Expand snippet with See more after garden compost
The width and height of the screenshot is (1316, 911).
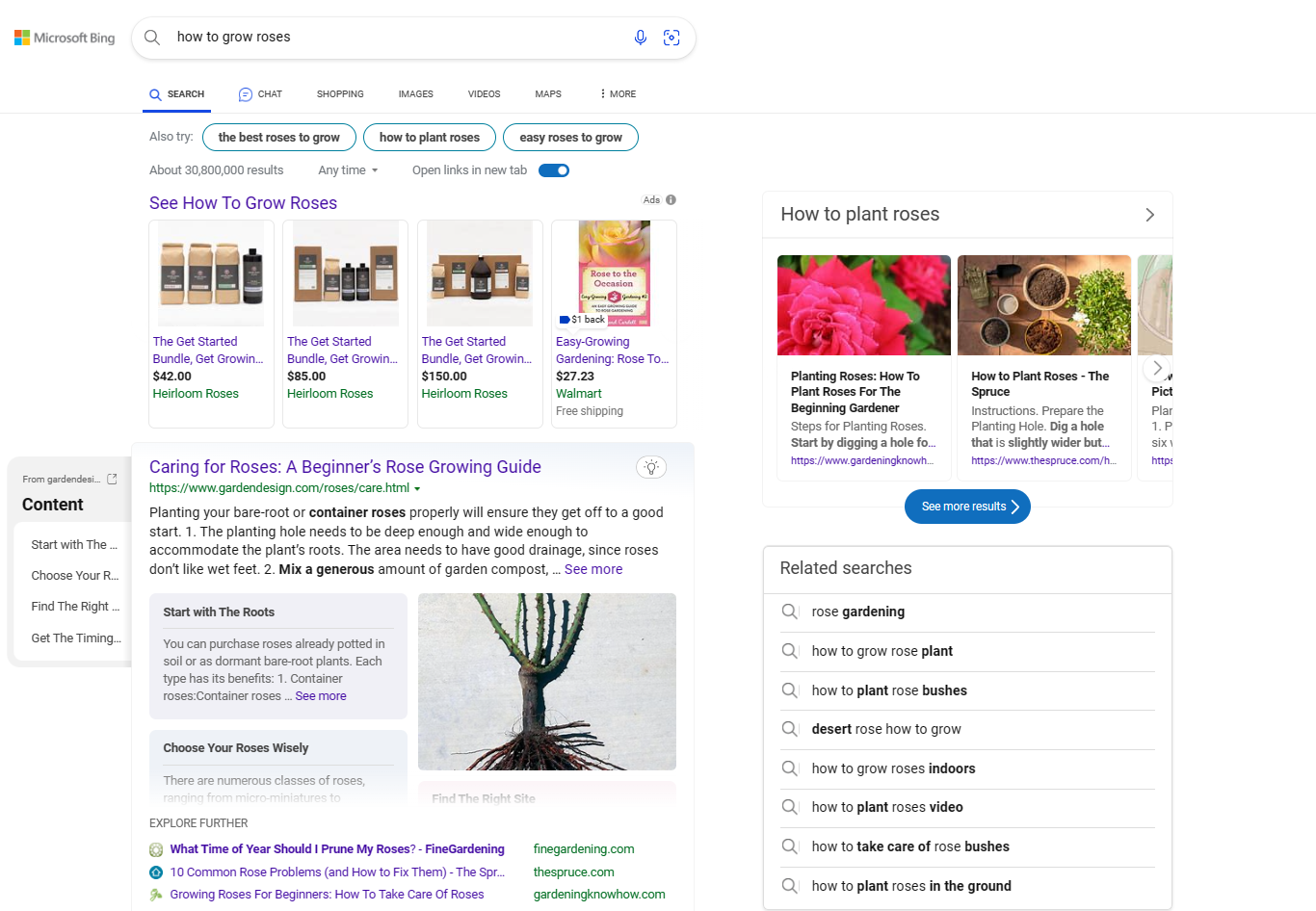click(593, 570)
